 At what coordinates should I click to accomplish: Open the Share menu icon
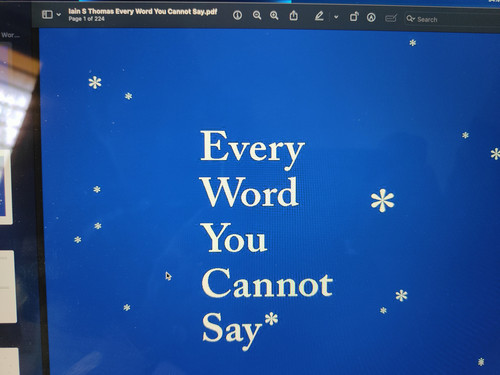(x=293, y=15)
